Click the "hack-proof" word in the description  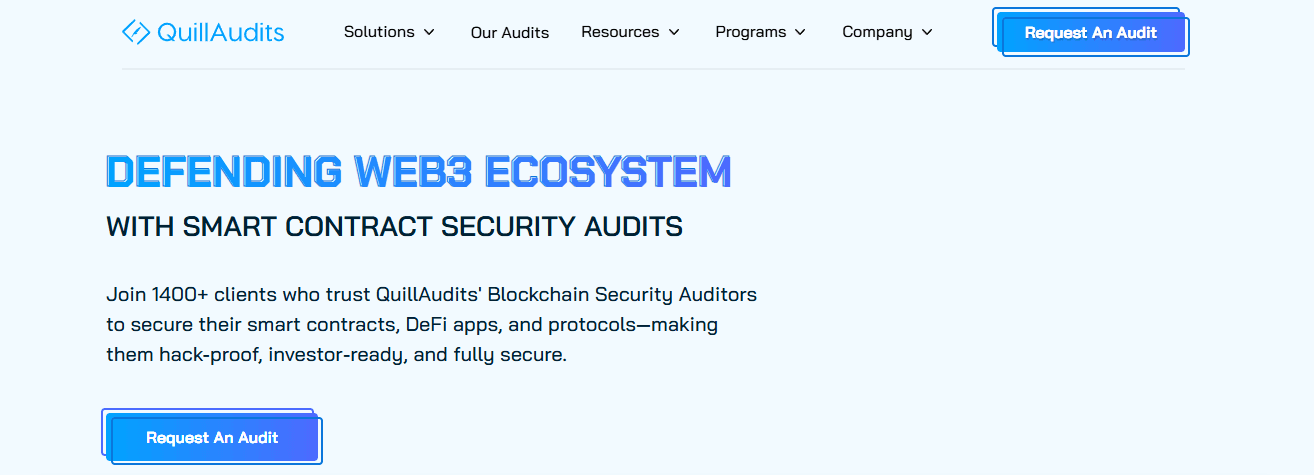point(211,355)
